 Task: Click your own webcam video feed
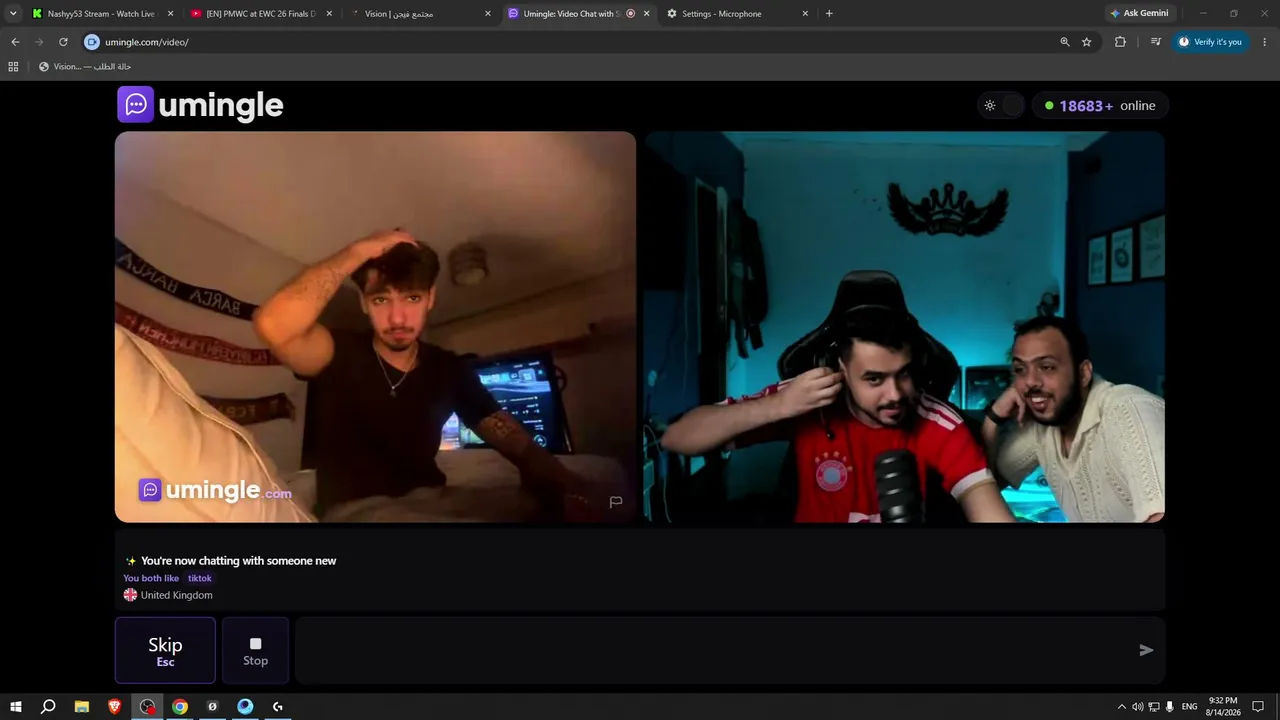[904, 327]
